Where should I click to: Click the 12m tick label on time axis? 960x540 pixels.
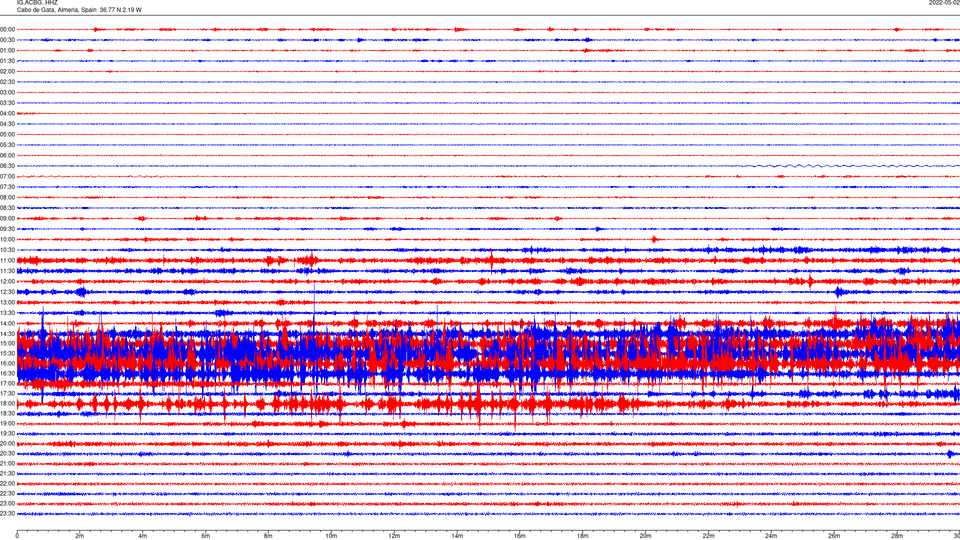[x=394, y=536]
